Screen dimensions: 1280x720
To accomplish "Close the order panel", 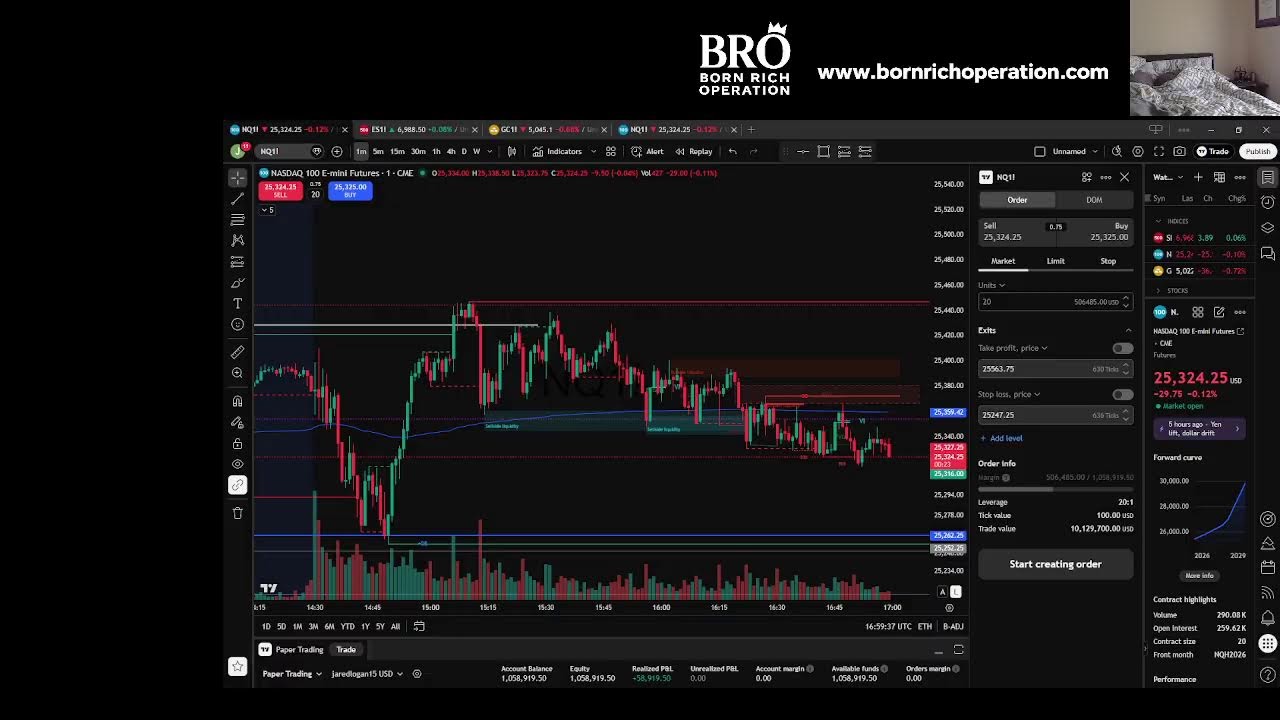I will (1124, 177).
